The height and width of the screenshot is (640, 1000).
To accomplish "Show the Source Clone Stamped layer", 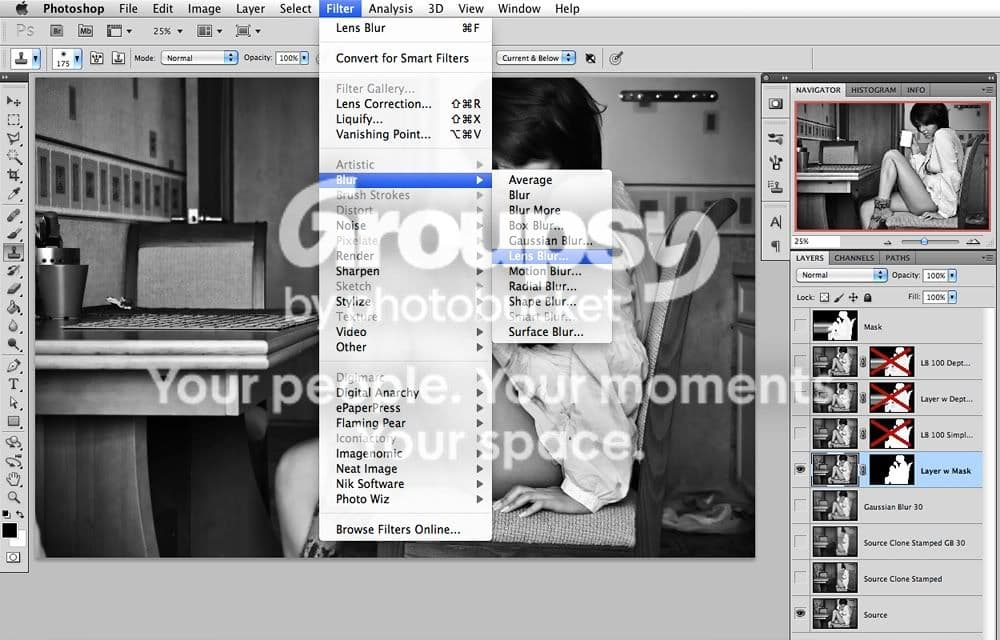I will click(800, 578).
